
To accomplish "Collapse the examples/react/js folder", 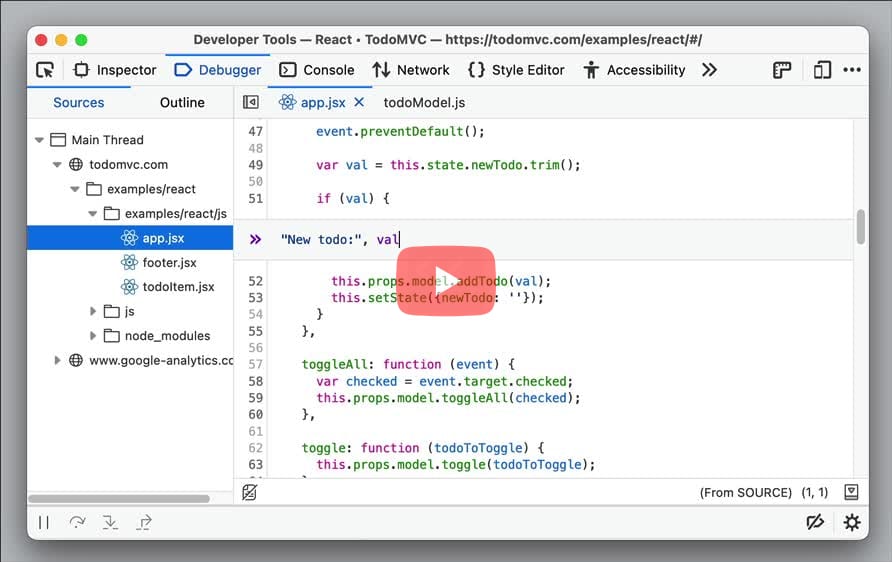I will (x=93, y=214).
